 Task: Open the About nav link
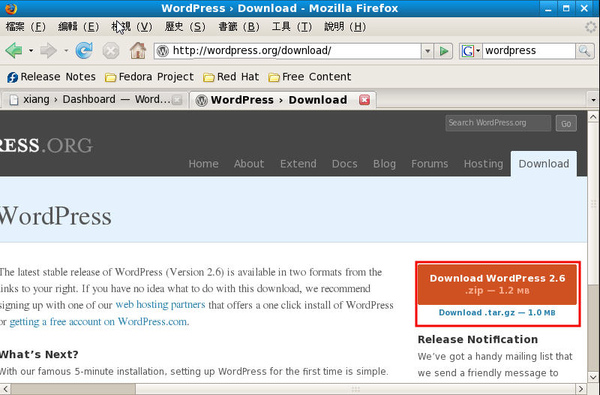pos(249,164)
